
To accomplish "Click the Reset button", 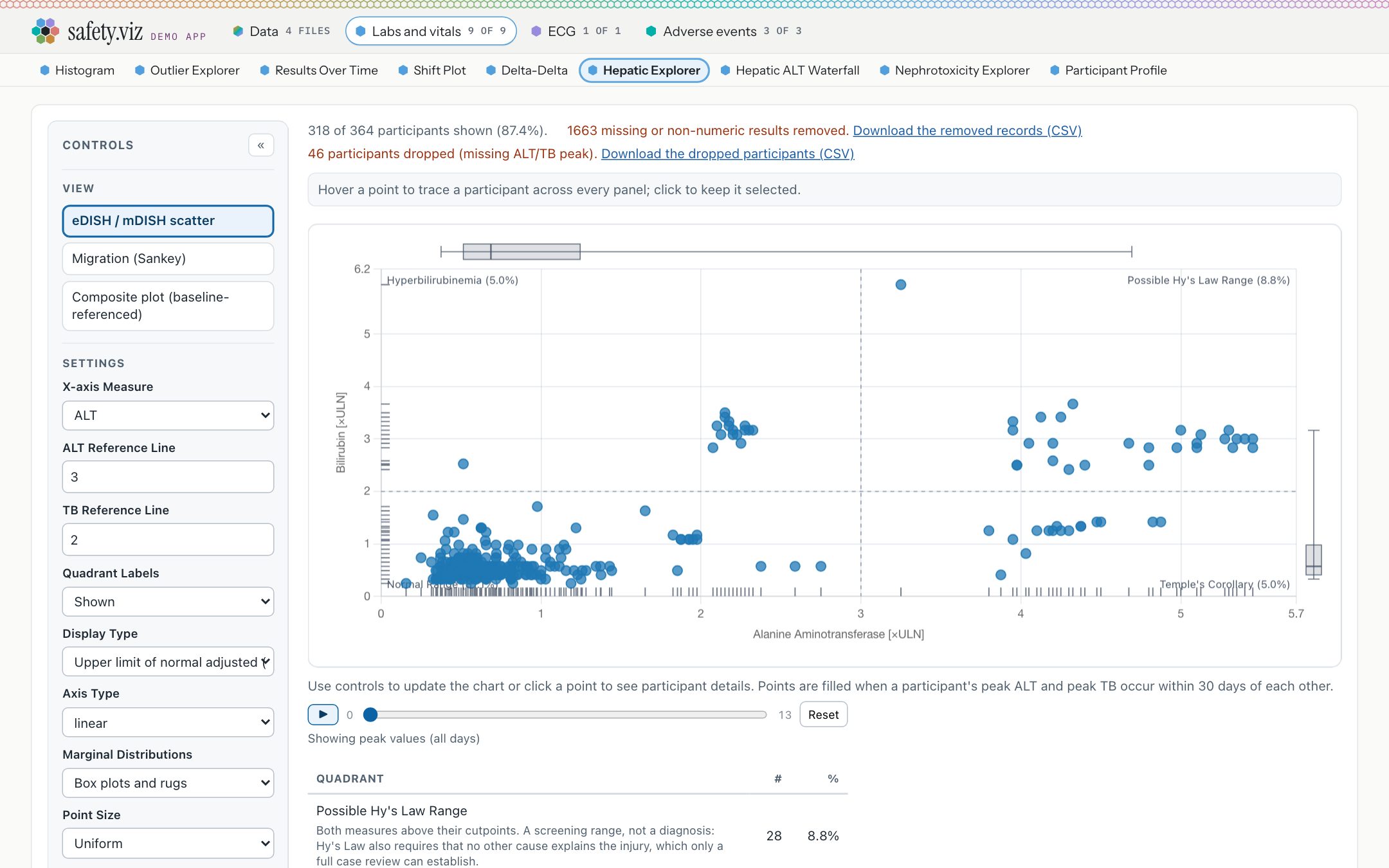I will coord(823,714).
